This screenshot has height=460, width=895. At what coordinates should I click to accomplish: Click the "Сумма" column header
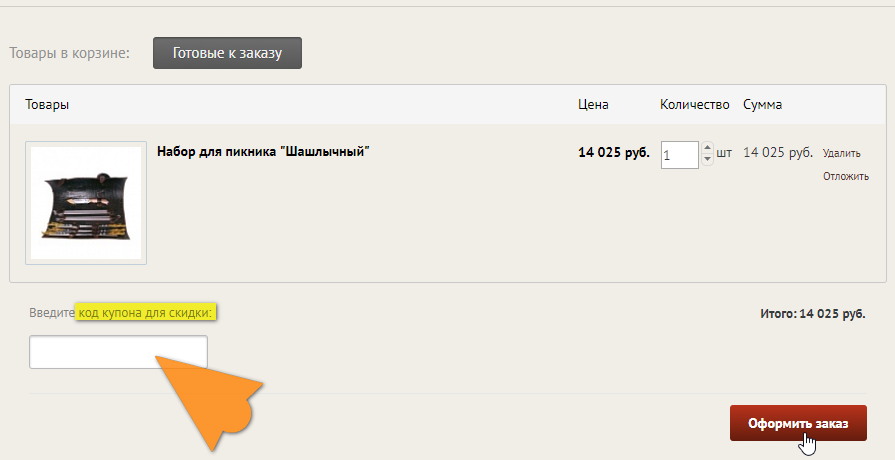tap(763, 104)
